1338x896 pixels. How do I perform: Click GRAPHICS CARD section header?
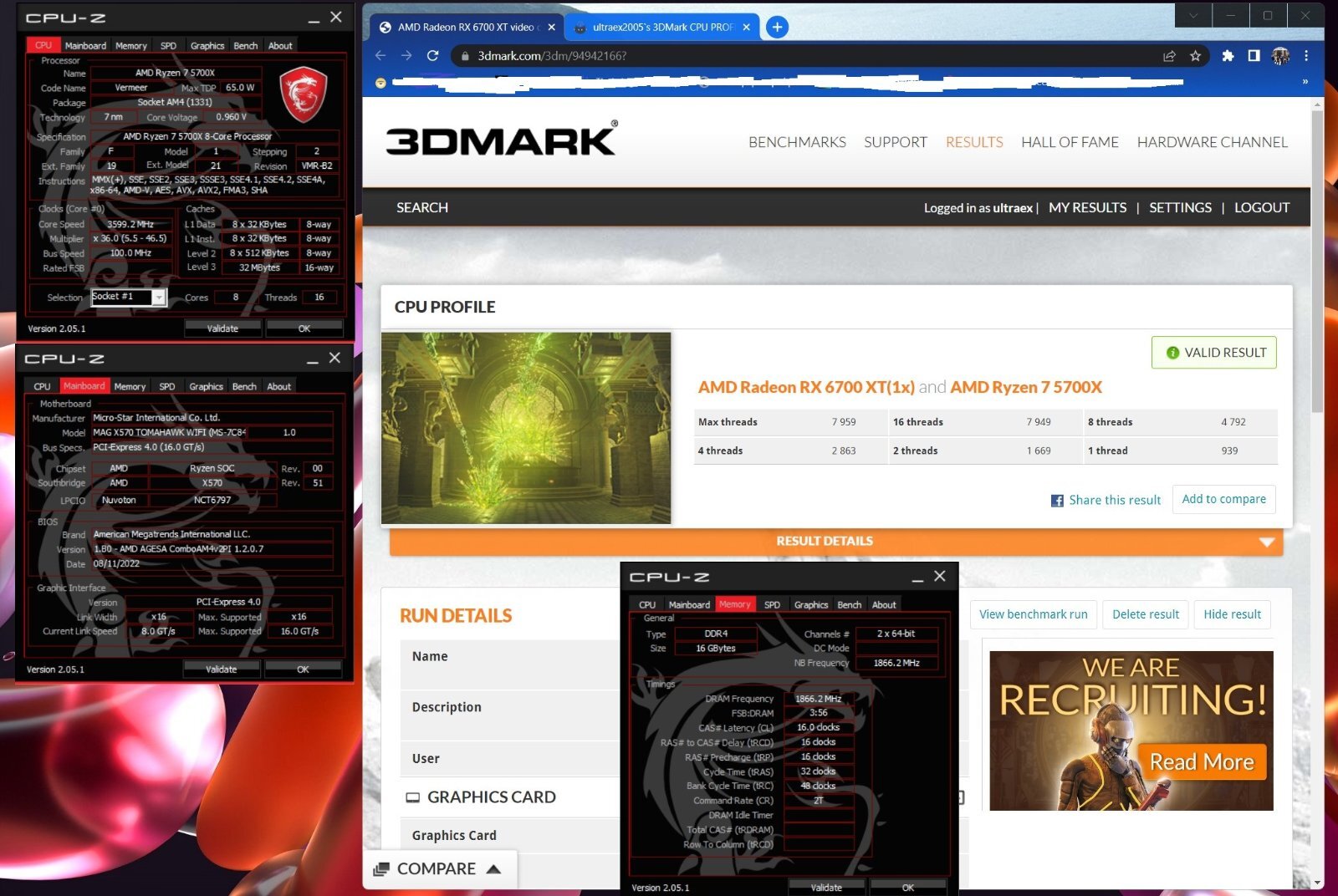491,797
